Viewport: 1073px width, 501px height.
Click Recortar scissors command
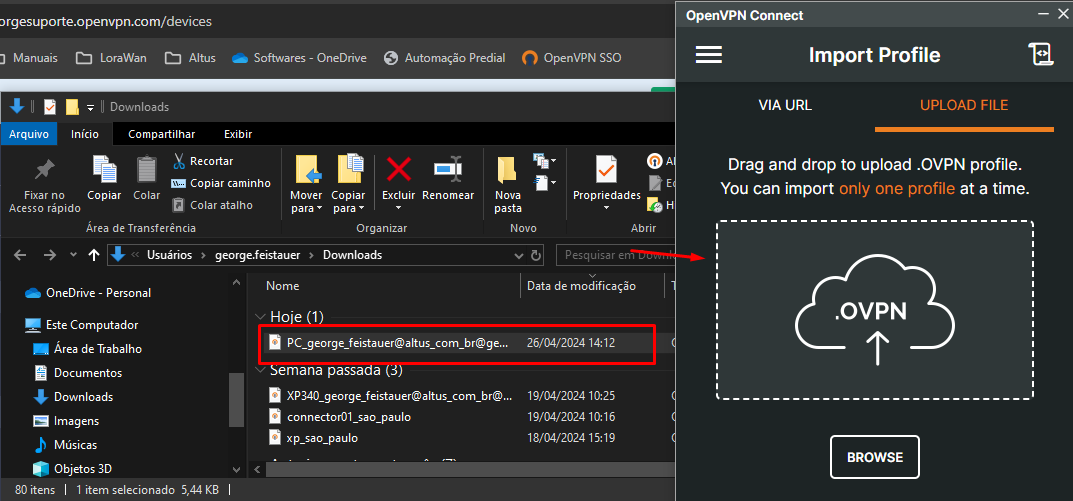click(203, 162)
